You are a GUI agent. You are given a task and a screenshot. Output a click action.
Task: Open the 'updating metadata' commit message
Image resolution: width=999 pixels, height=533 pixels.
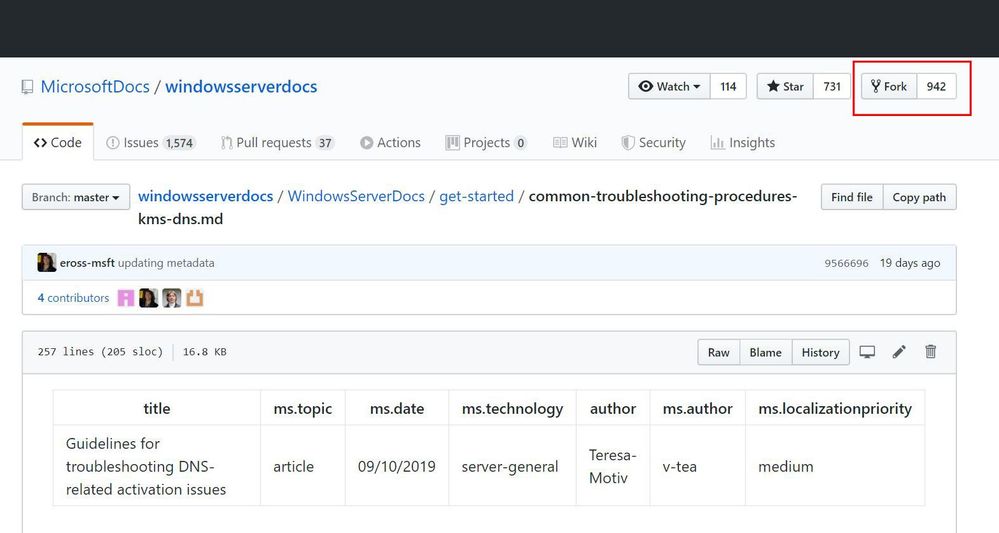pyautogui.click(x=166, y=262)
